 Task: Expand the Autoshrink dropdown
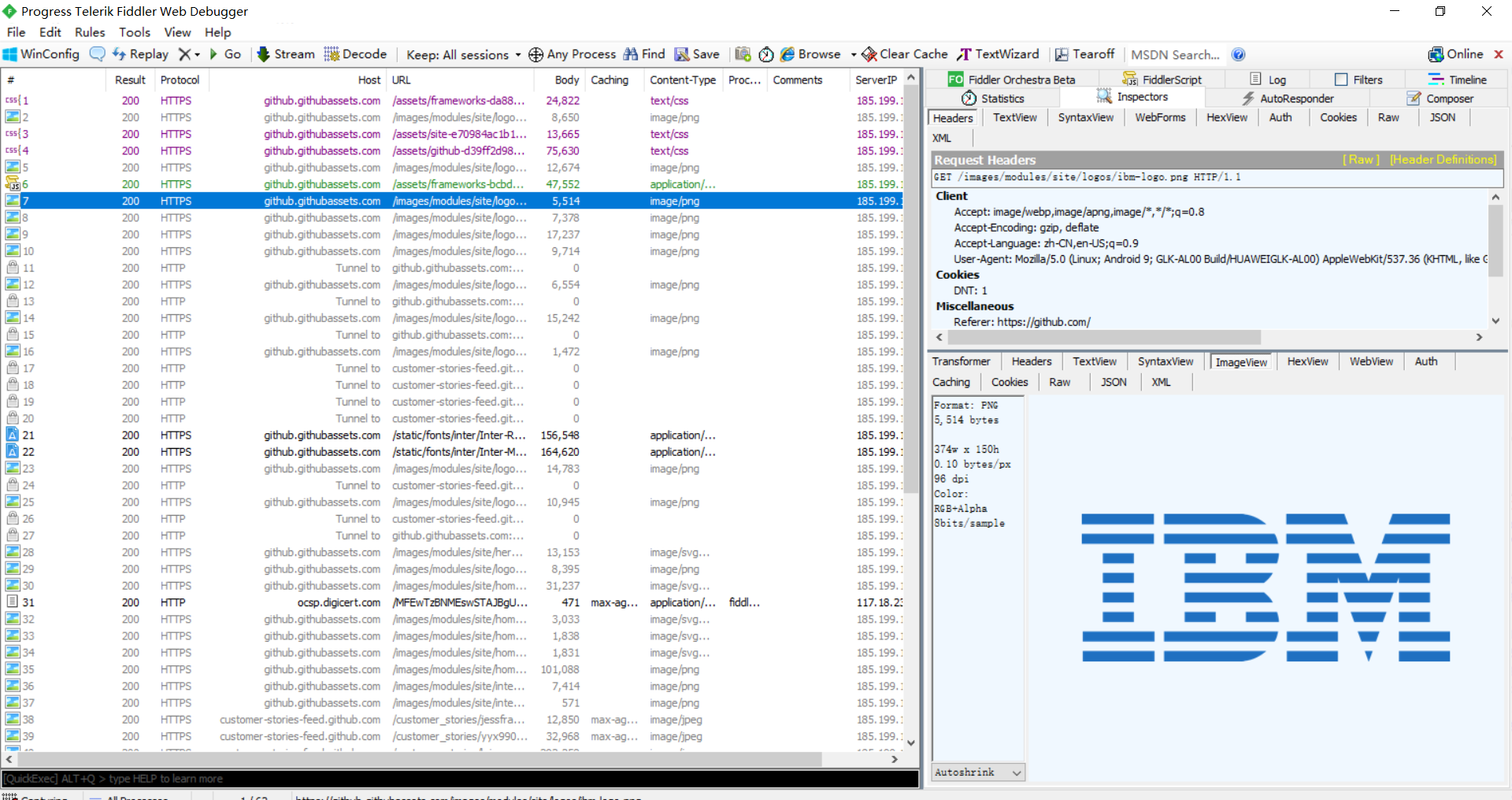pos(1017,772)
